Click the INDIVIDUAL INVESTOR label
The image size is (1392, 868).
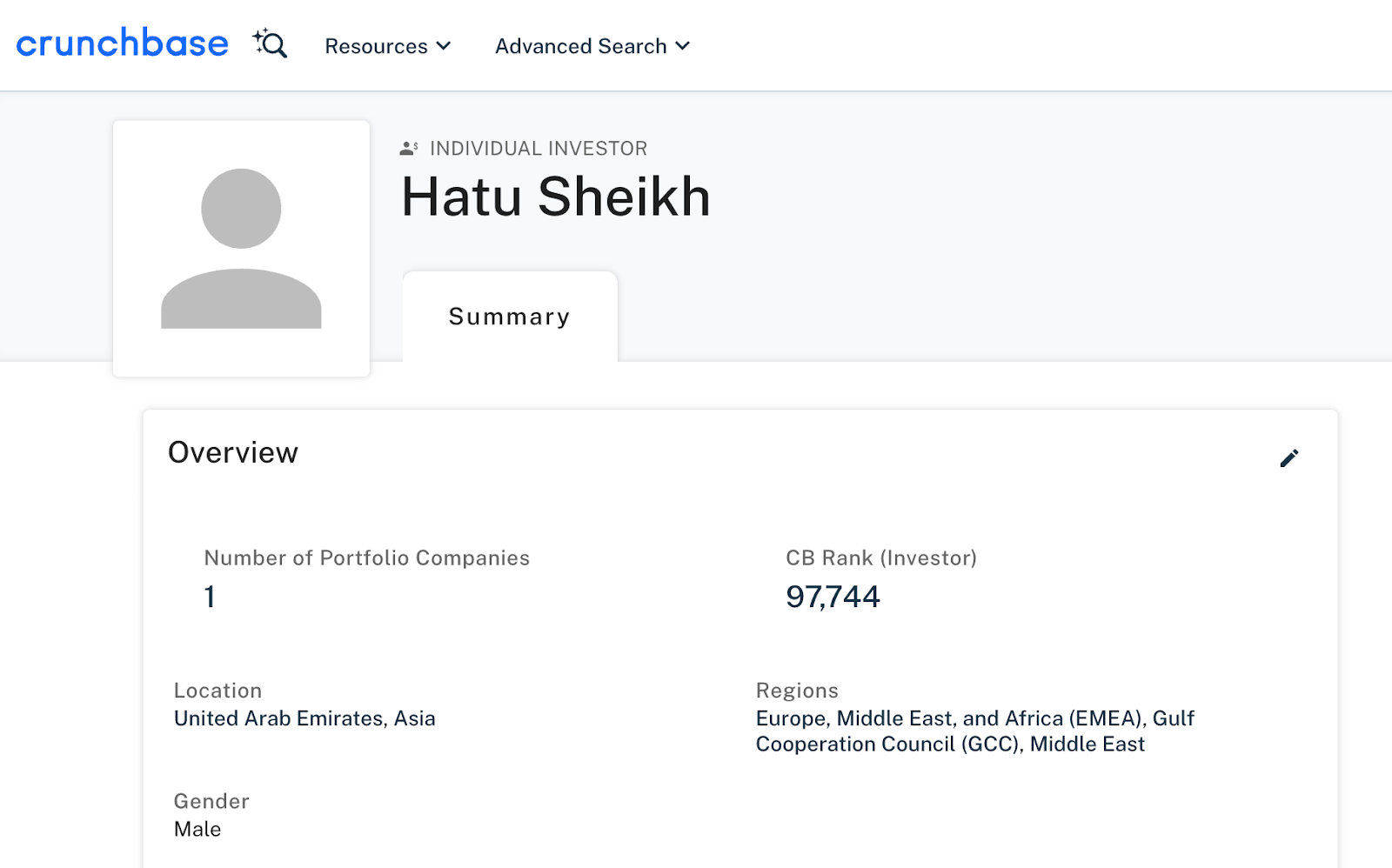coord(538,148)
